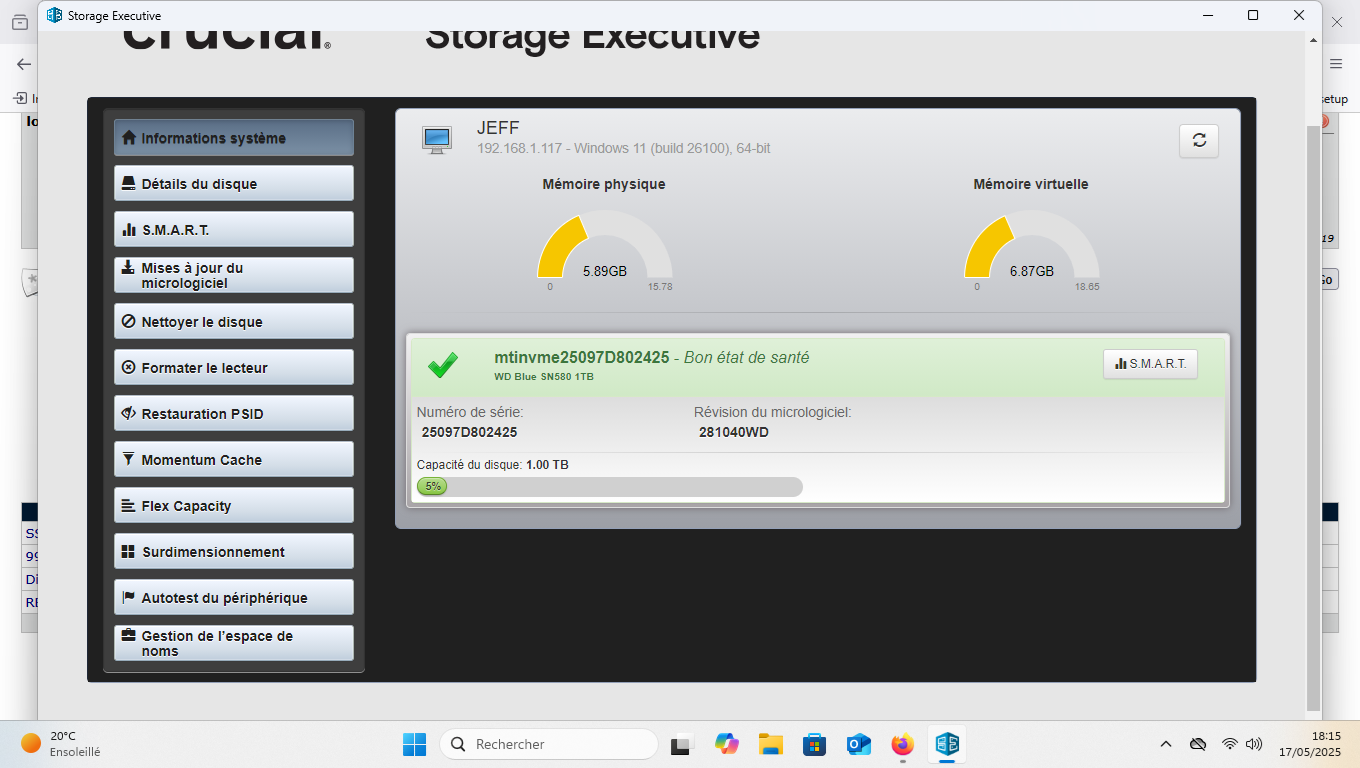
Task: Click the green health checkmark icon
Action: (443, 365)
